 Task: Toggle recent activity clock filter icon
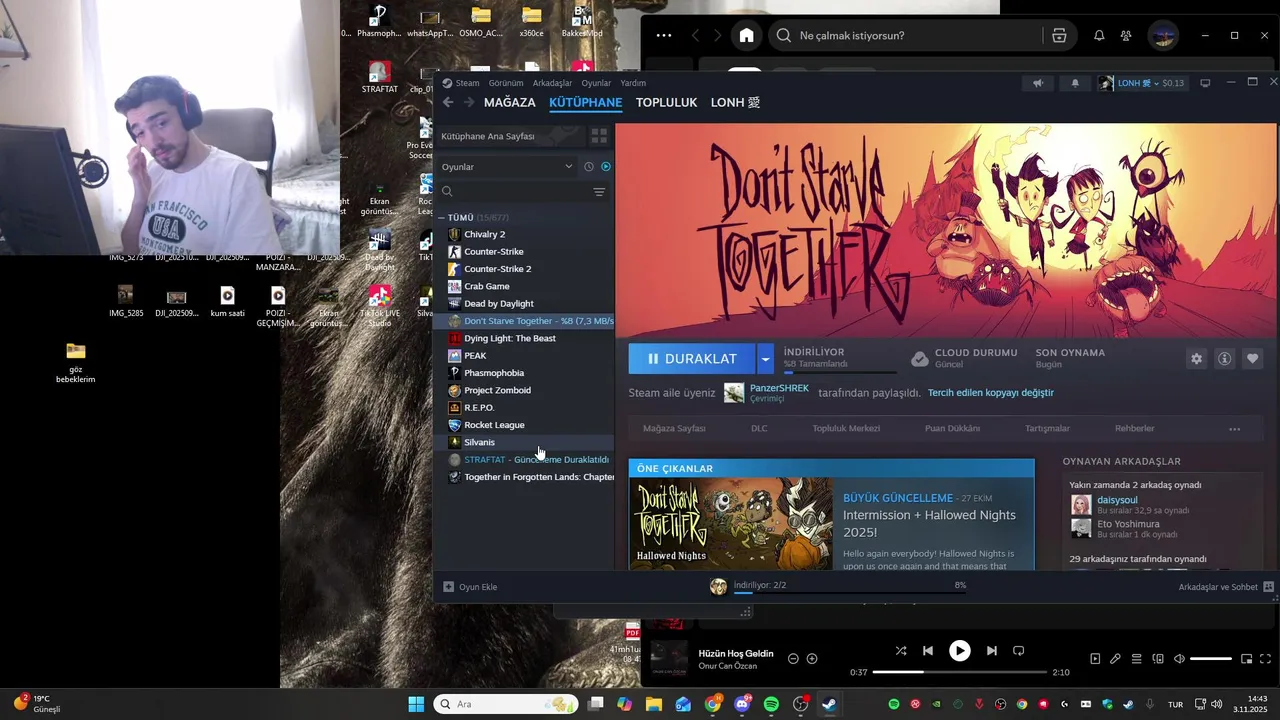tap(589, 166)
